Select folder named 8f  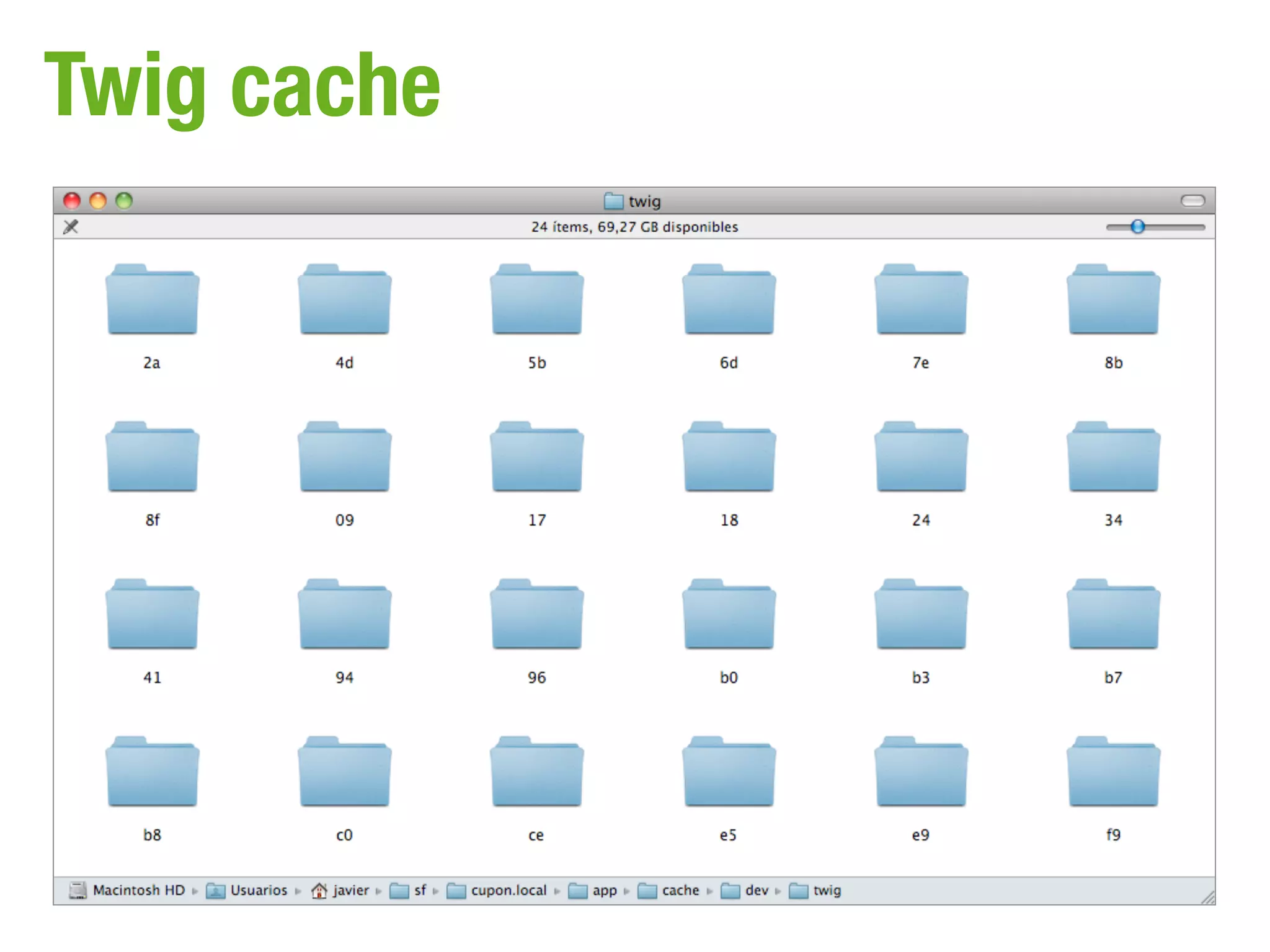(153, 457)
